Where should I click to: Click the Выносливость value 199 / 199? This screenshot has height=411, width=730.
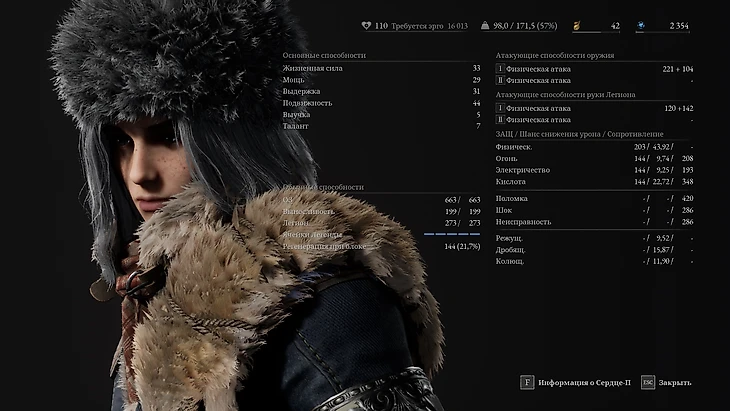[462, 211]
